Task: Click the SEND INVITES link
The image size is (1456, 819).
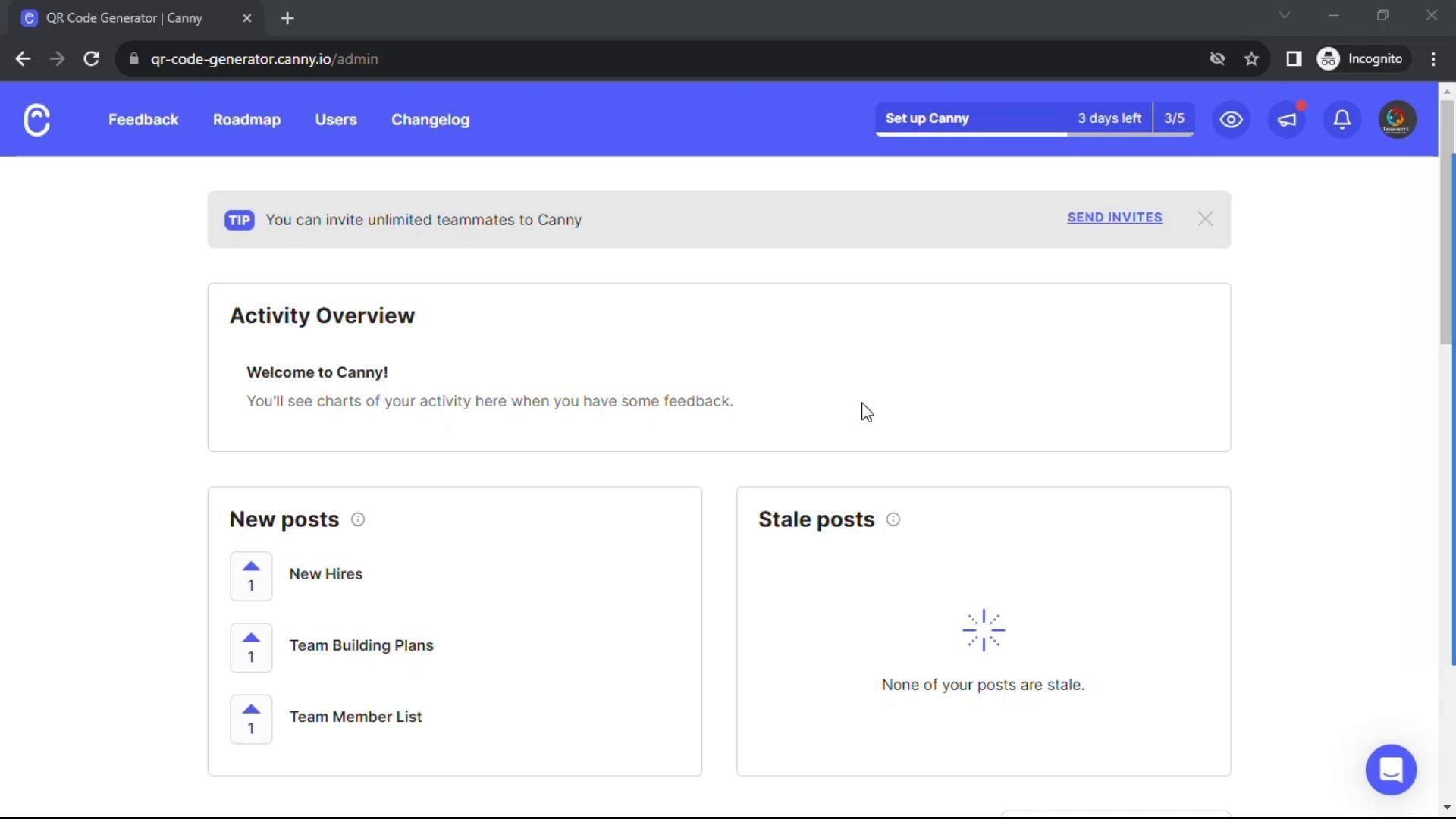Action: point(1114,218)
